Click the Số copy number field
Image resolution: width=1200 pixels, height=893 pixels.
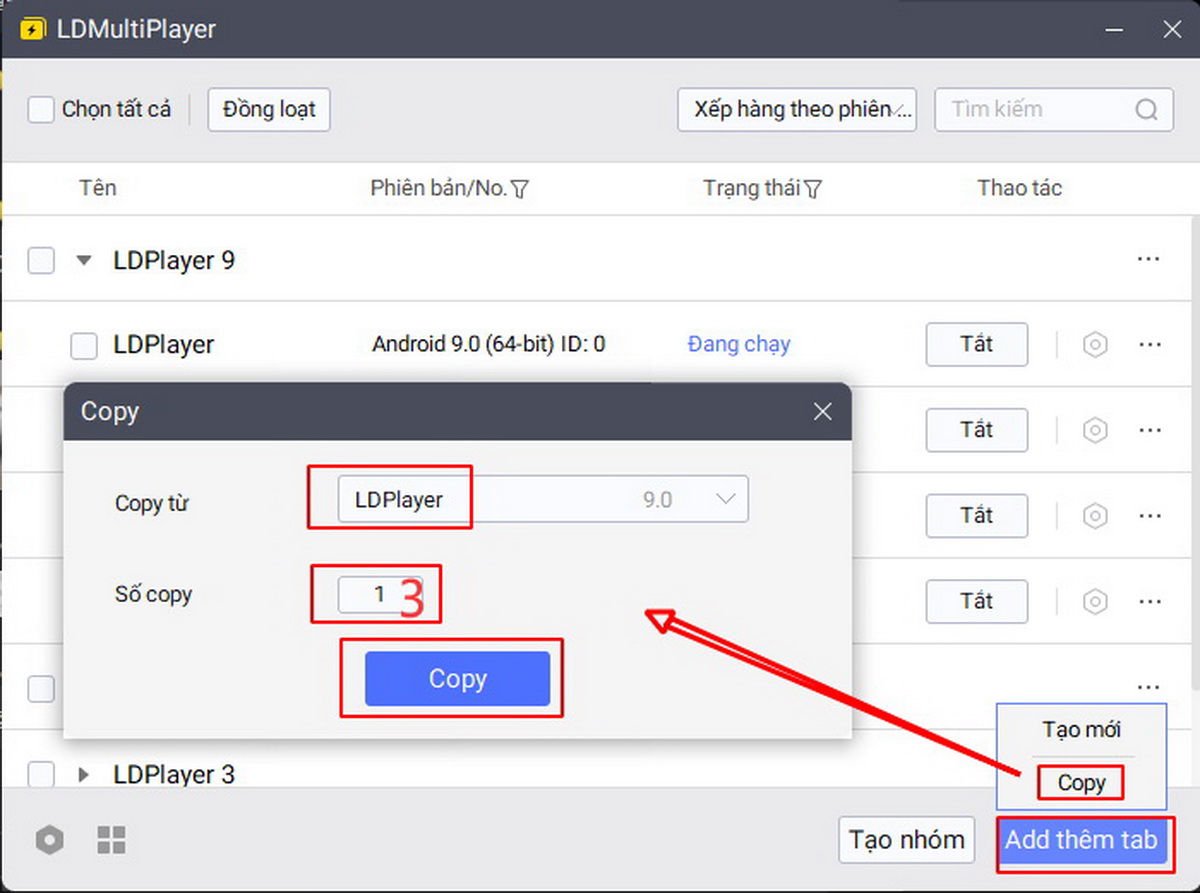pyautogui.click(x=377, y=593)
